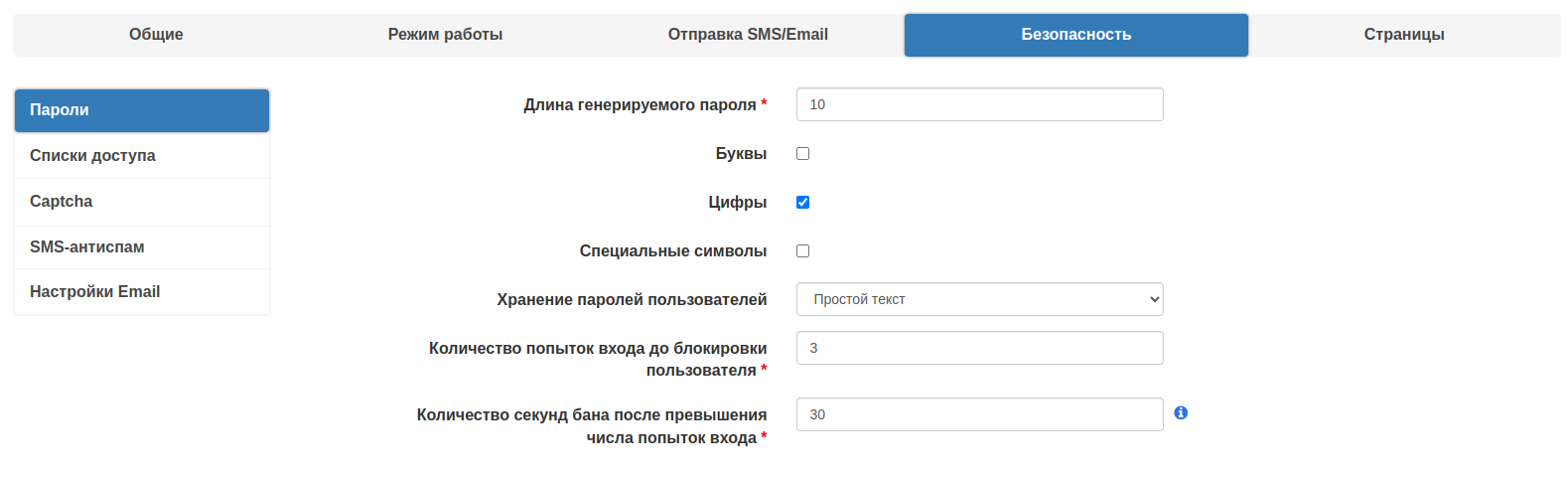Open Списки доступа sidebar section
Viewport: 1568px width, 478px height.
click(142, 156)
